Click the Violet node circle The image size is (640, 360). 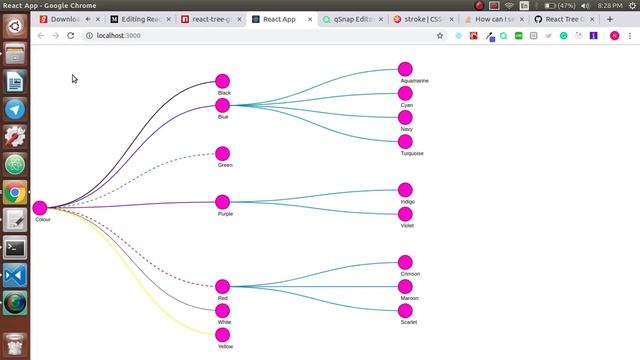[405, 214]
